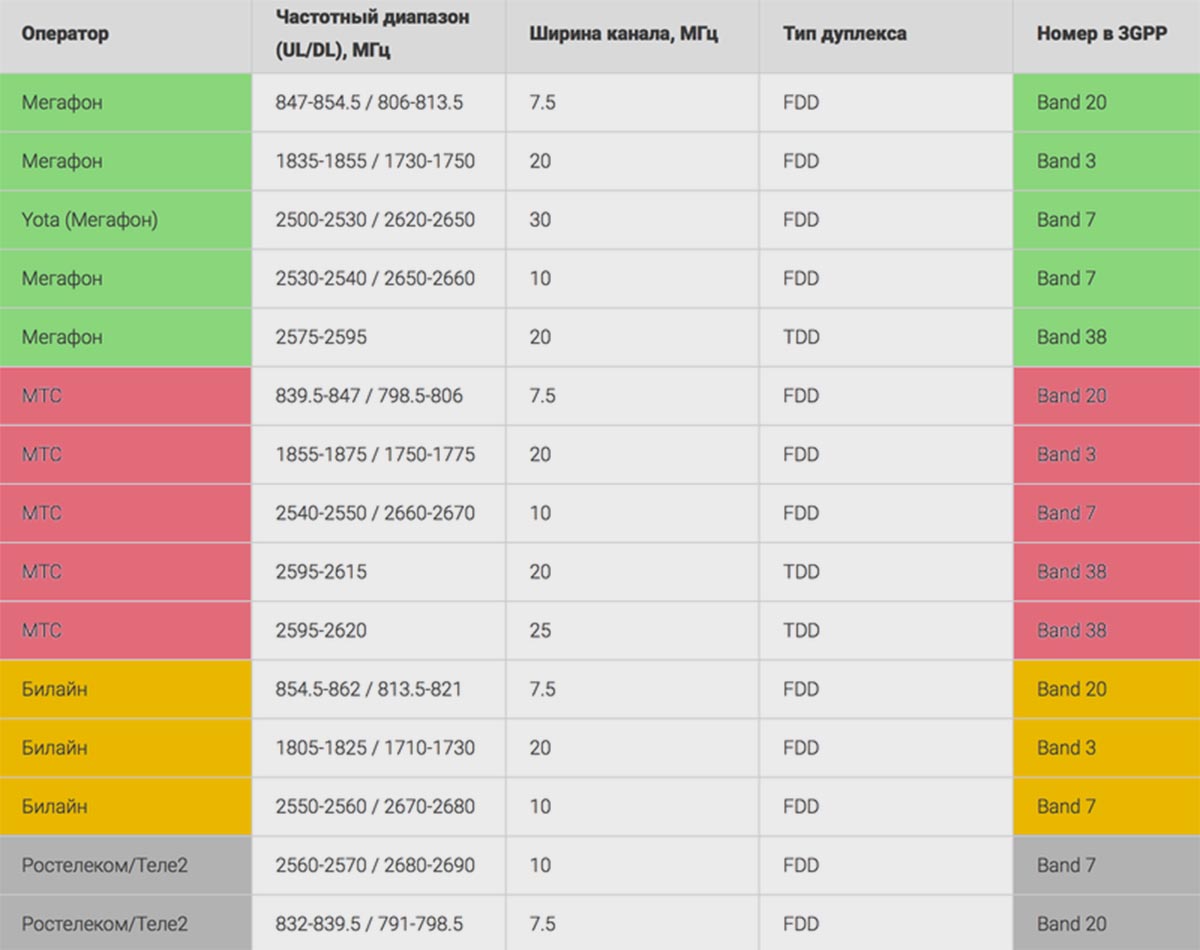Select the 854.5-862 / 813.5-821 frequency cell

pos(369,689)
